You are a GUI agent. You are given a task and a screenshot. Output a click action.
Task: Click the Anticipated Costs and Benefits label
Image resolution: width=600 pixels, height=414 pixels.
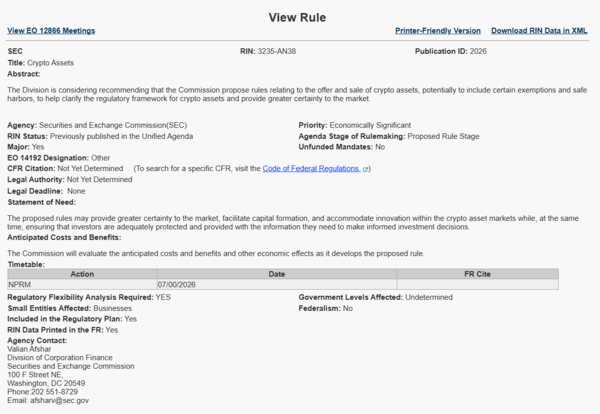click(x=64, y=238)
